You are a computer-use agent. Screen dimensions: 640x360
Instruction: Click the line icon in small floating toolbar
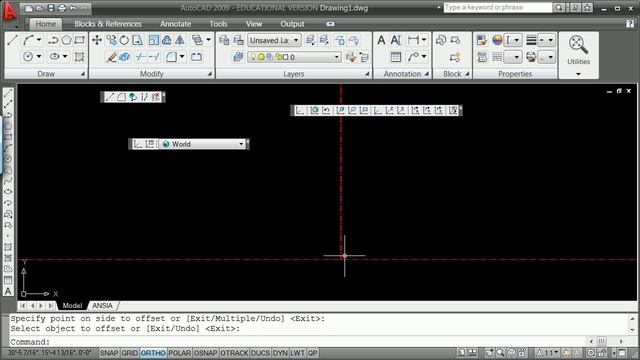point(109,97)
